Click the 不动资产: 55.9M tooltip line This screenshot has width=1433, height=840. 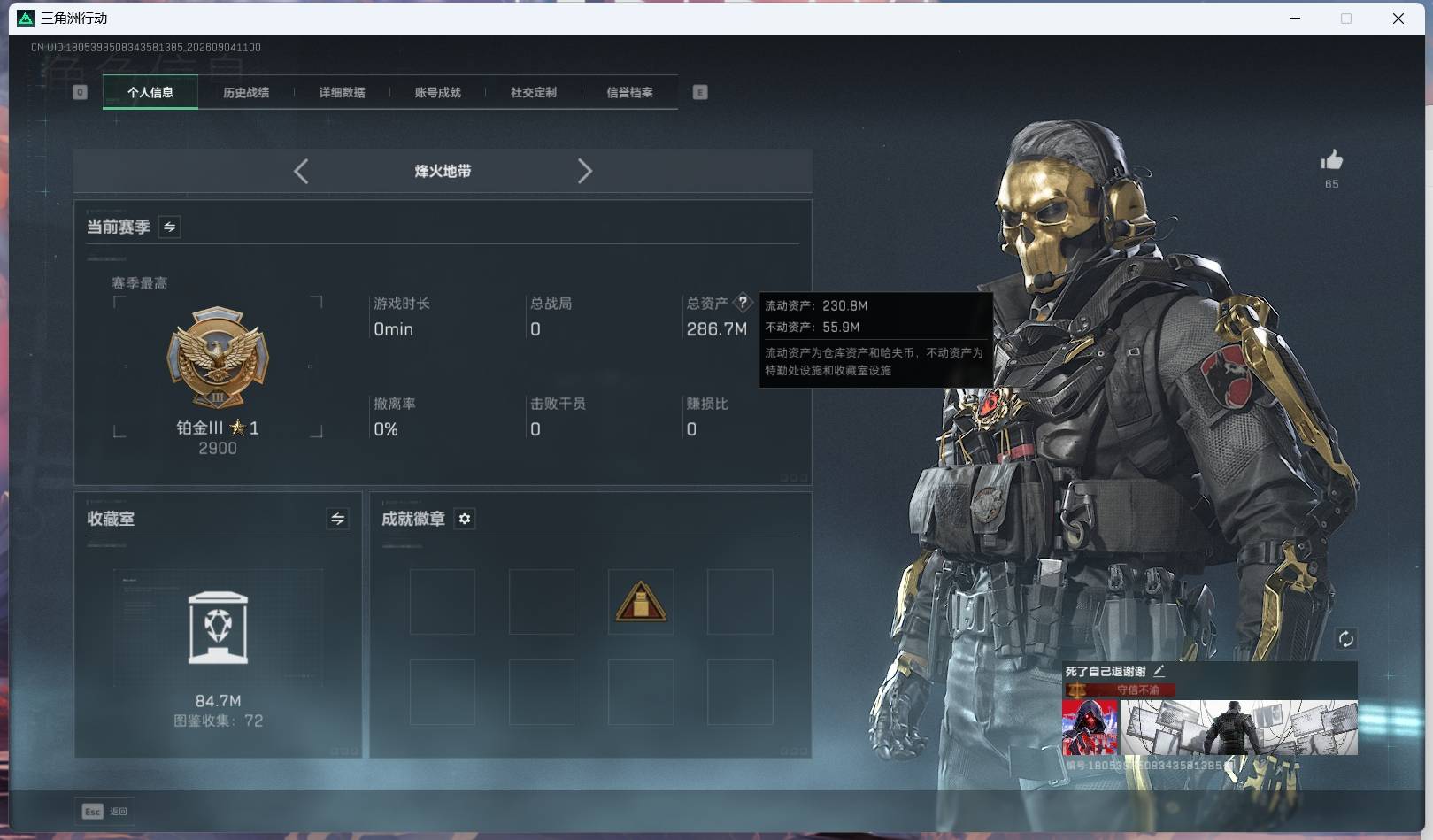click(x=813, y=327)
